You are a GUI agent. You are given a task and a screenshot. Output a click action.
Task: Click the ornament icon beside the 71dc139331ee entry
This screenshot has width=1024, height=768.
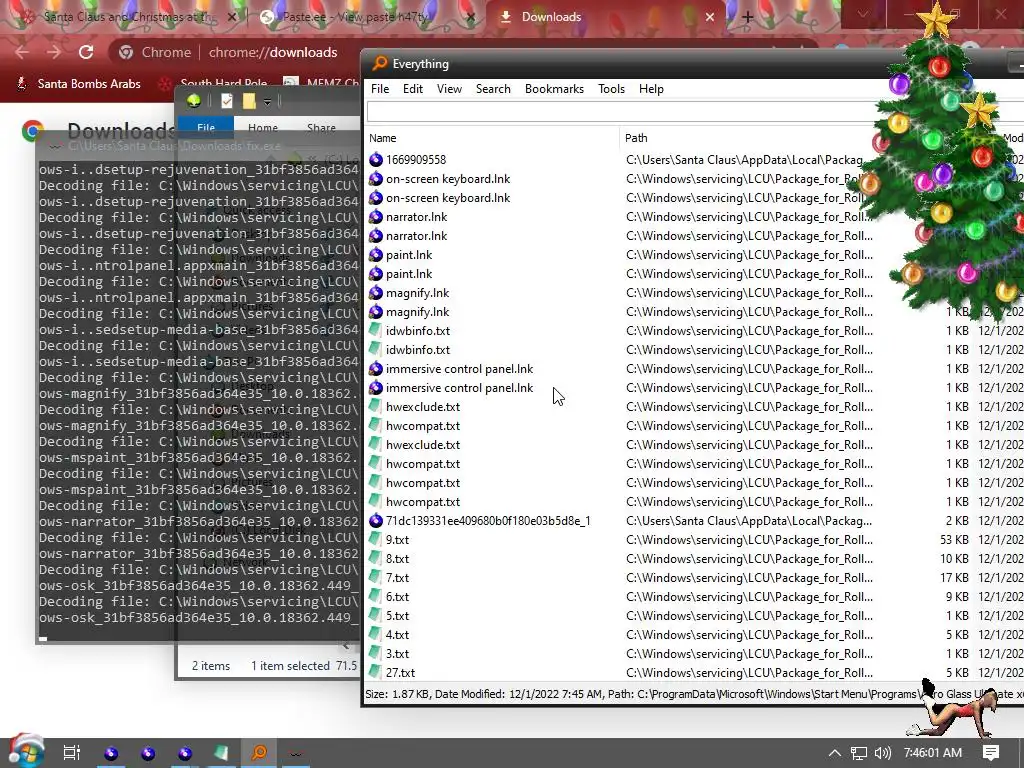pos(376,520)
